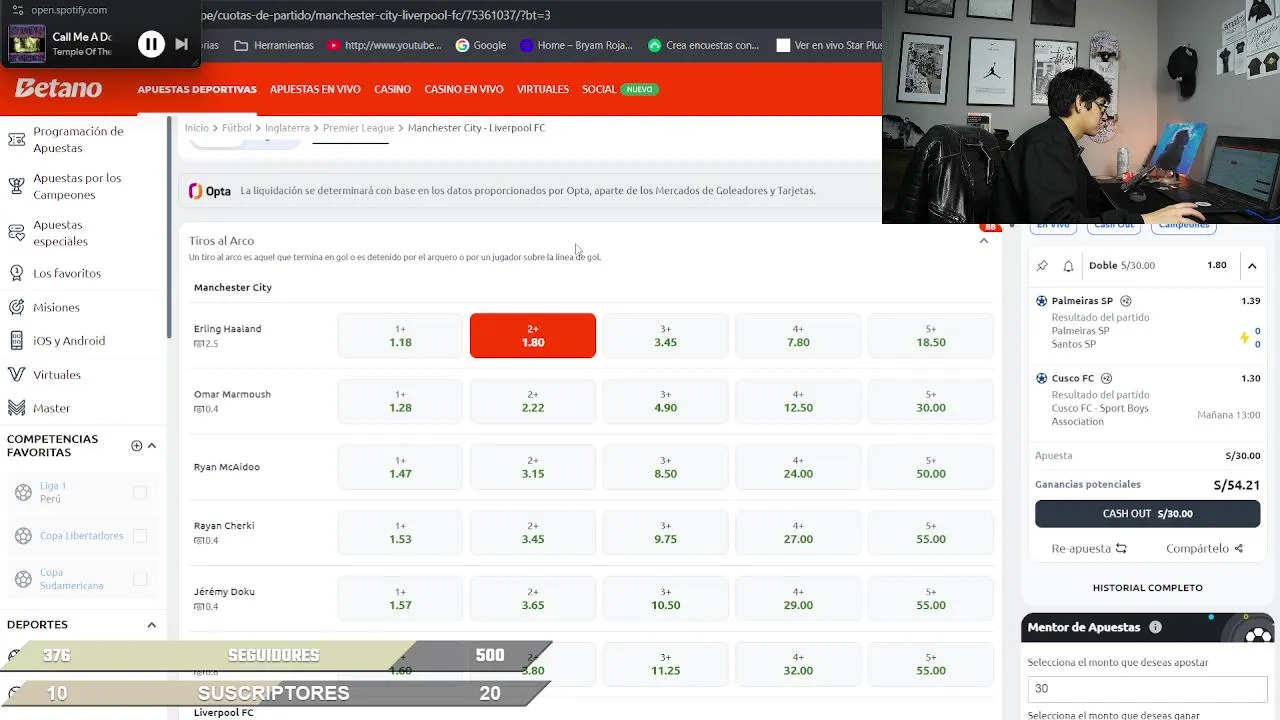Open the Herramientas bookmark folder
1280x720 pixels.
(x=273, y=45)
